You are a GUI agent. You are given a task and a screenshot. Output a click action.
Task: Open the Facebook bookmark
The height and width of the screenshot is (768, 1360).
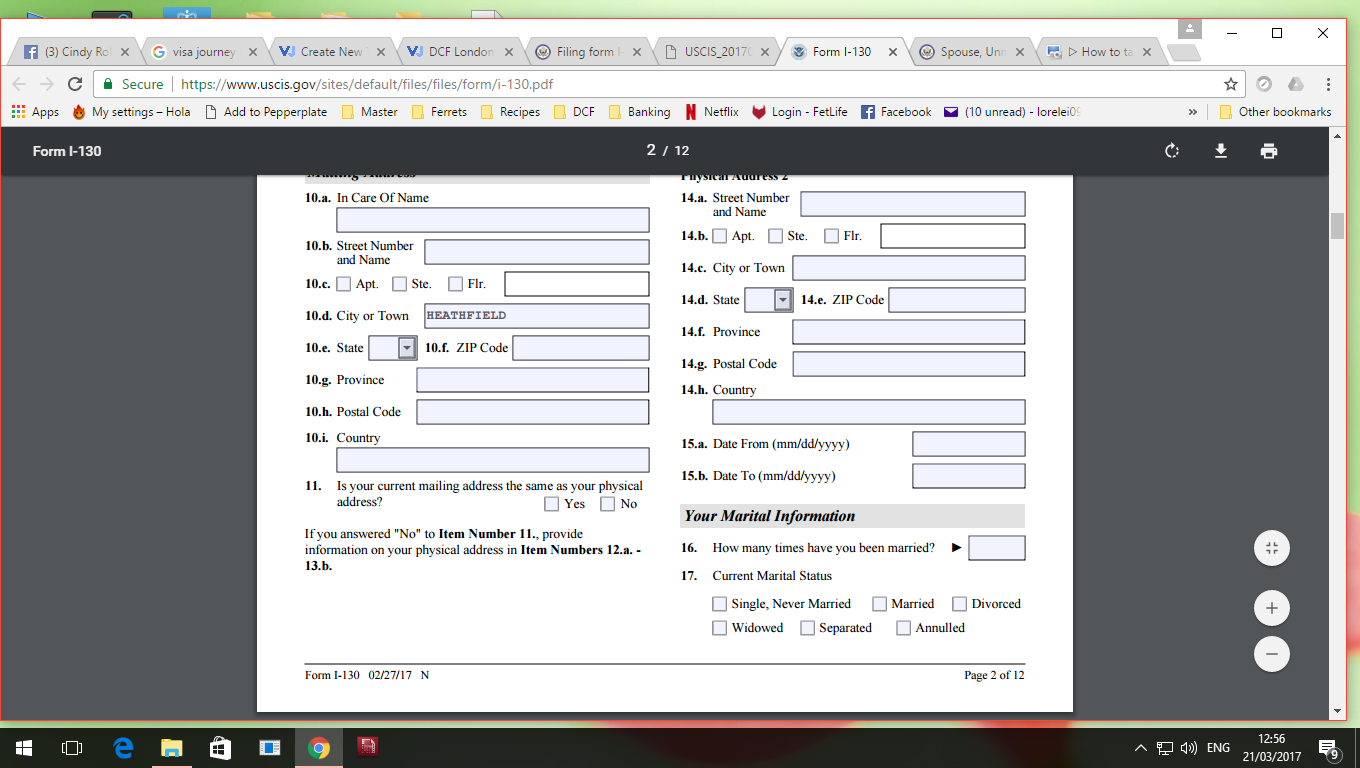[895, 112]
